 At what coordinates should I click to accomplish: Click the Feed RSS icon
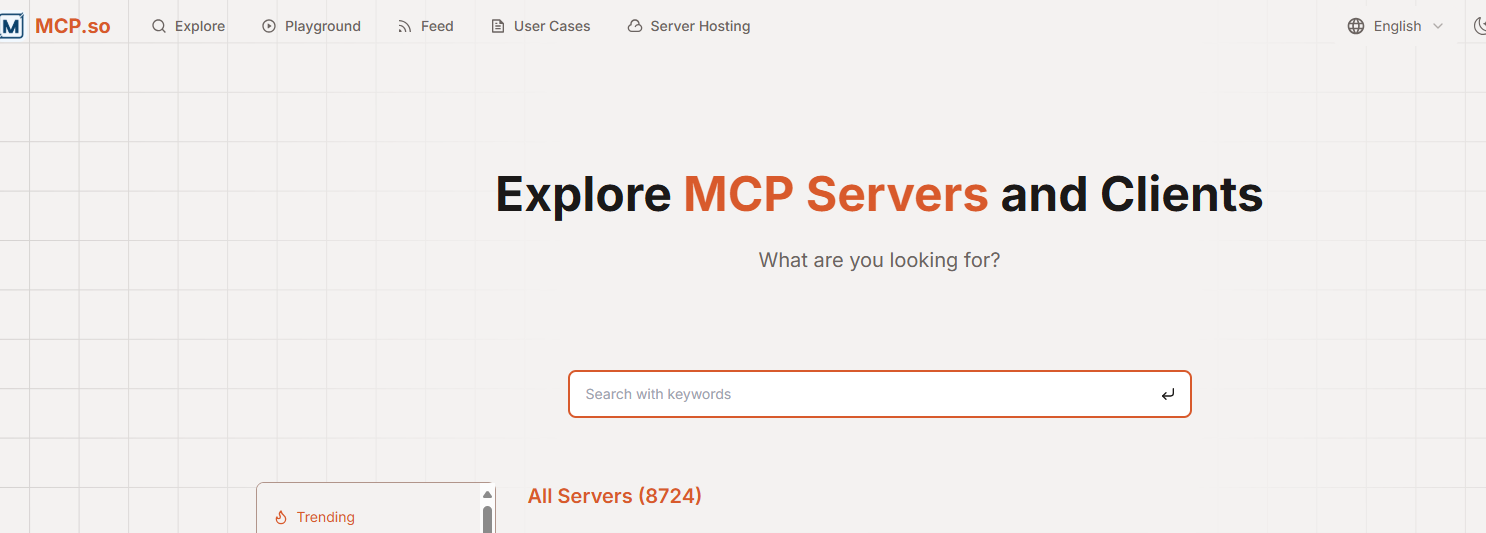405,26
